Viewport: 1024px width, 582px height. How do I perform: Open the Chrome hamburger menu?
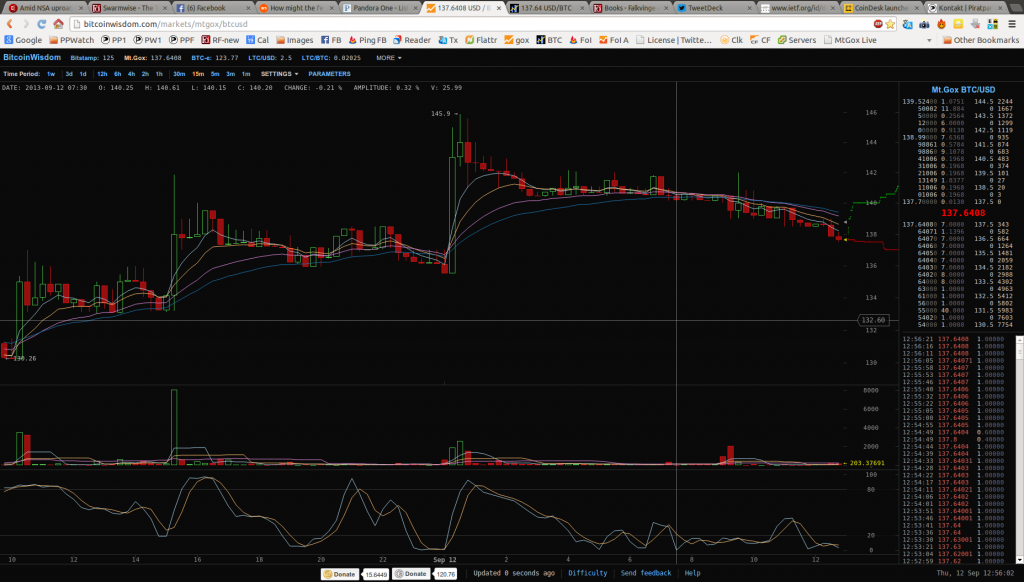1012,24
